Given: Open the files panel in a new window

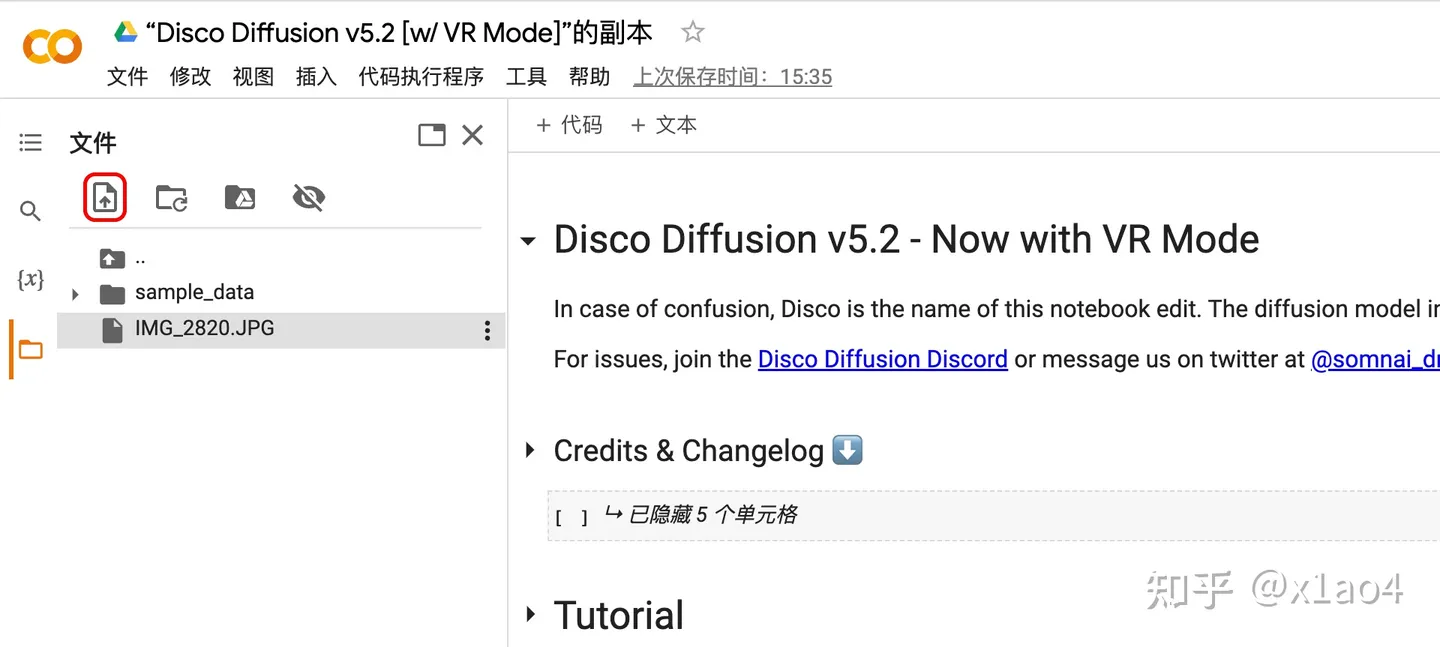Looking at the screenshot, I should 432,135.
